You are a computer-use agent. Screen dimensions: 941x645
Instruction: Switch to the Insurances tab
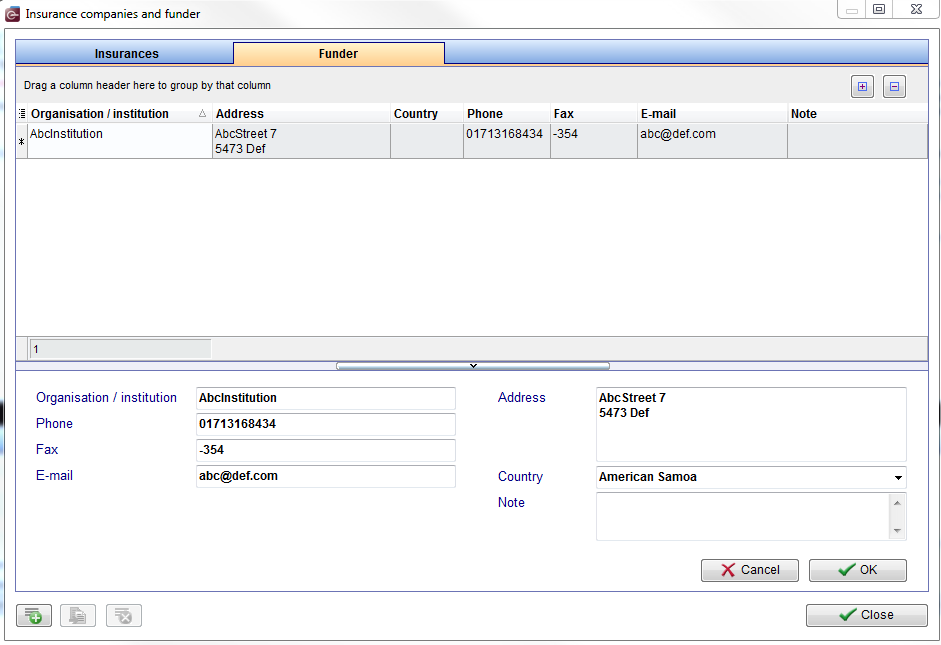tap(125, 53)
